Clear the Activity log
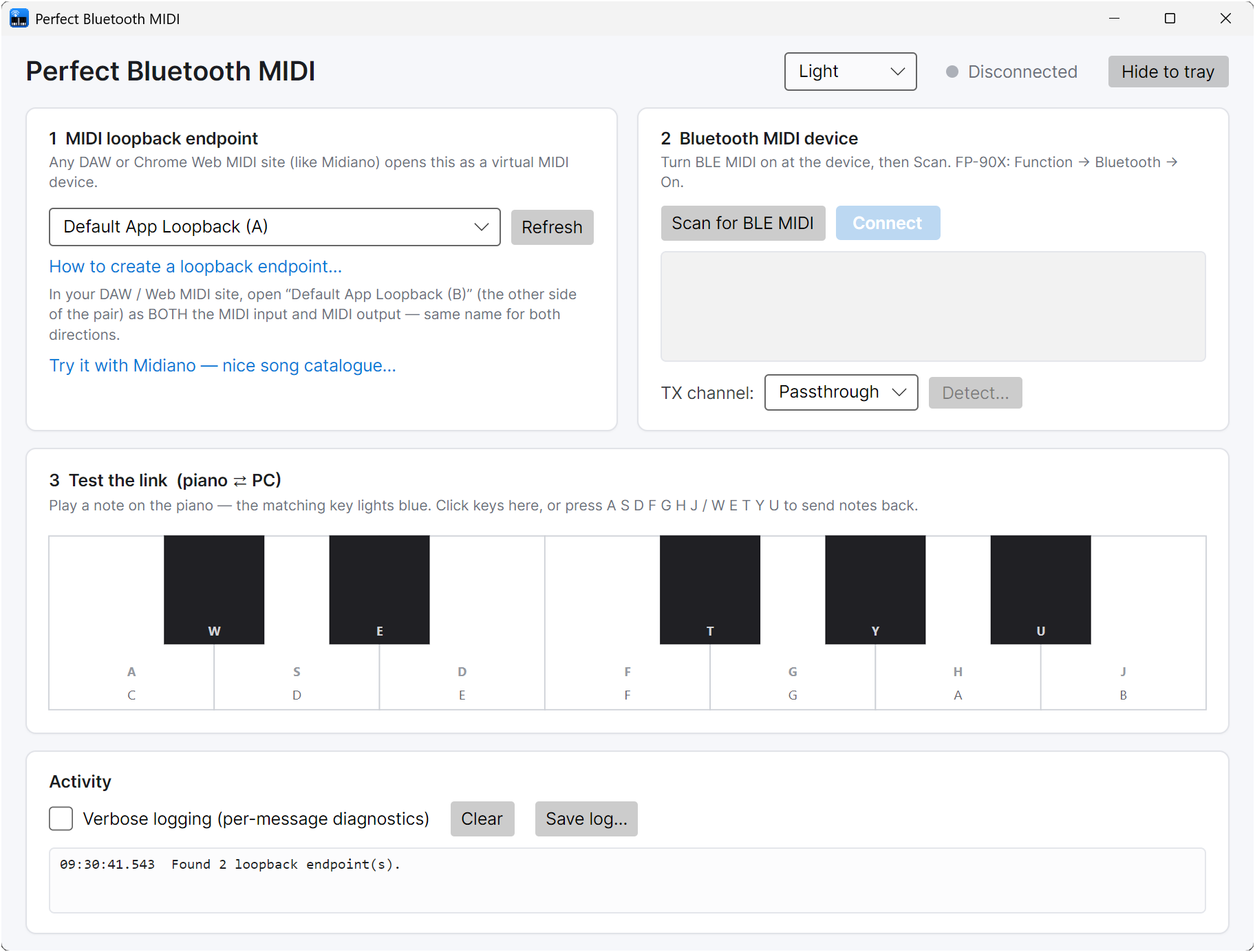This screenshot has height=952, width=1255. click(x=482, y=819)
